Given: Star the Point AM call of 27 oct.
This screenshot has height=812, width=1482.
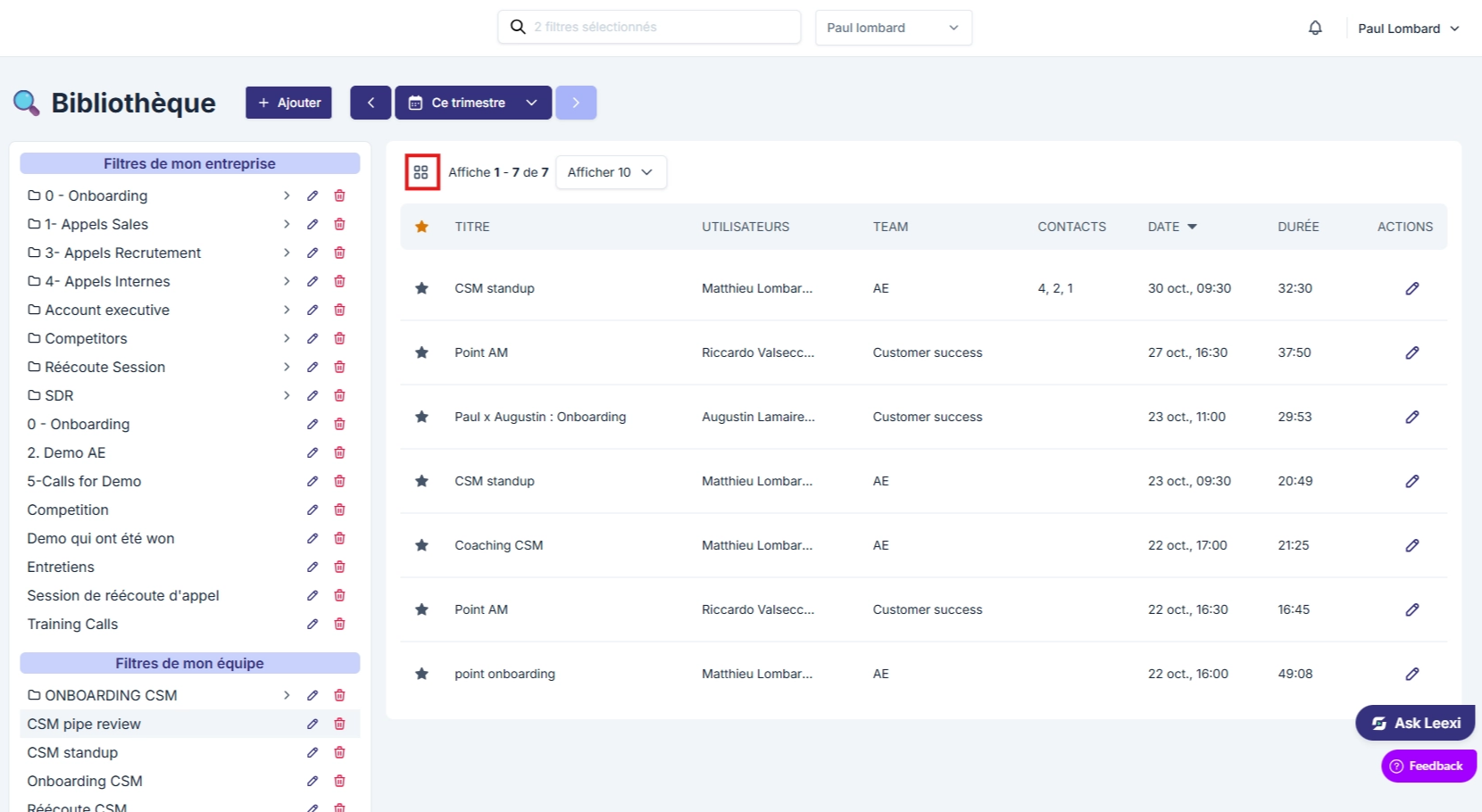Looking at the screenshot, I should click(421, 352).
